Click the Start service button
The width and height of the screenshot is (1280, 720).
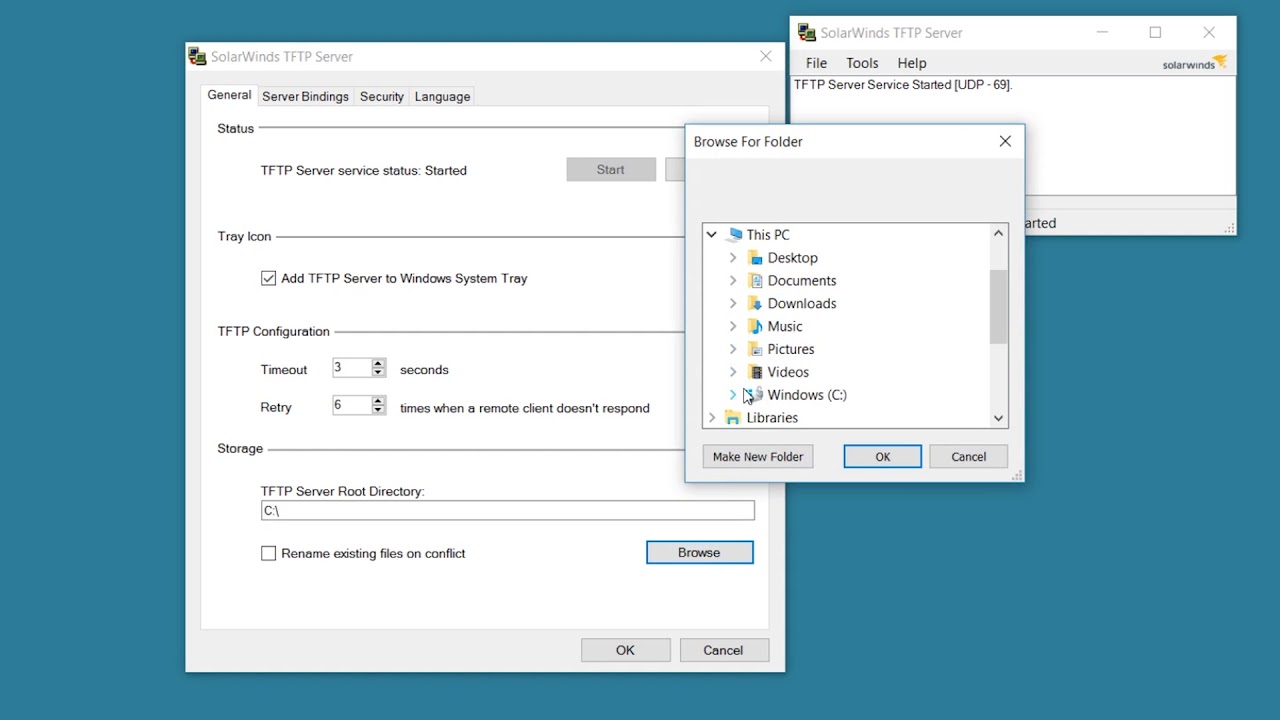(611, 170)
